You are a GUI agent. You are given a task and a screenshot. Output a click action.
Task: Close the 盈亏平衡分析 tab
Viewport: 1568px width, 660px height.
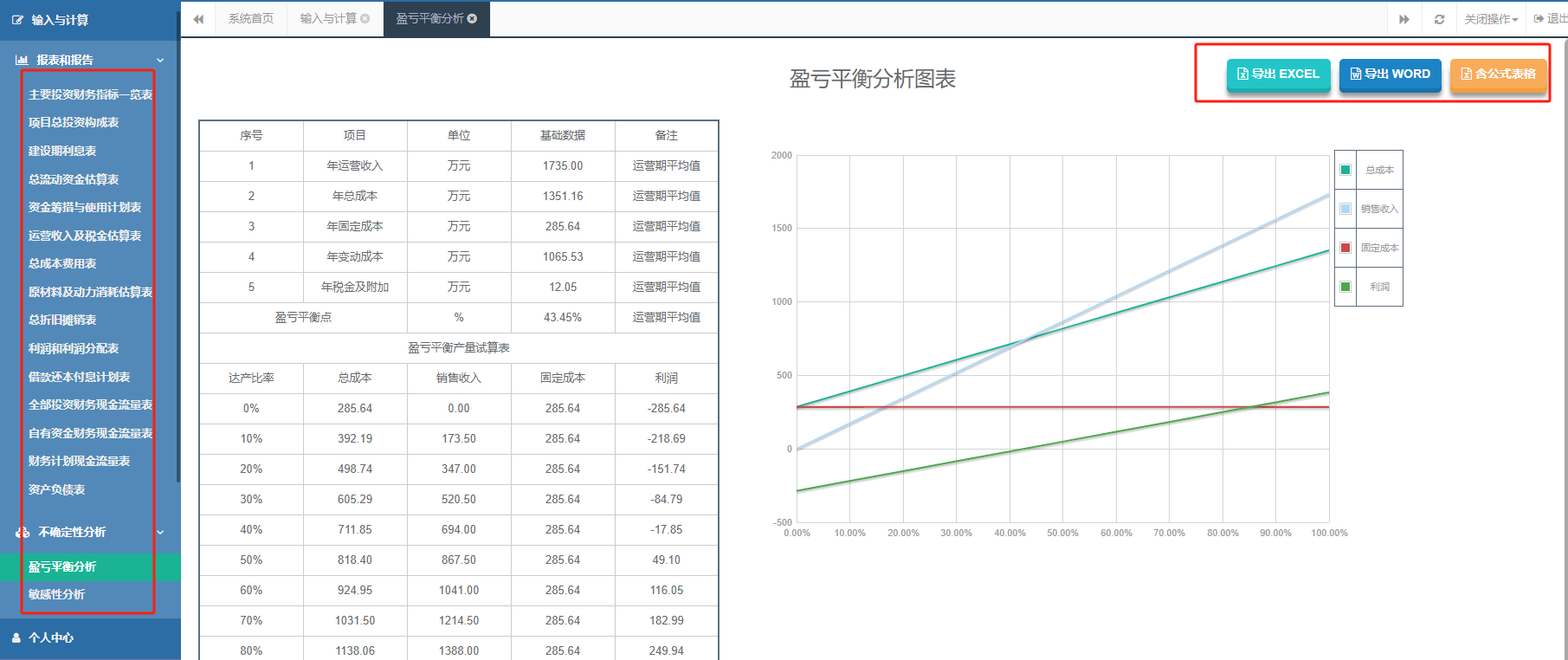472,18
